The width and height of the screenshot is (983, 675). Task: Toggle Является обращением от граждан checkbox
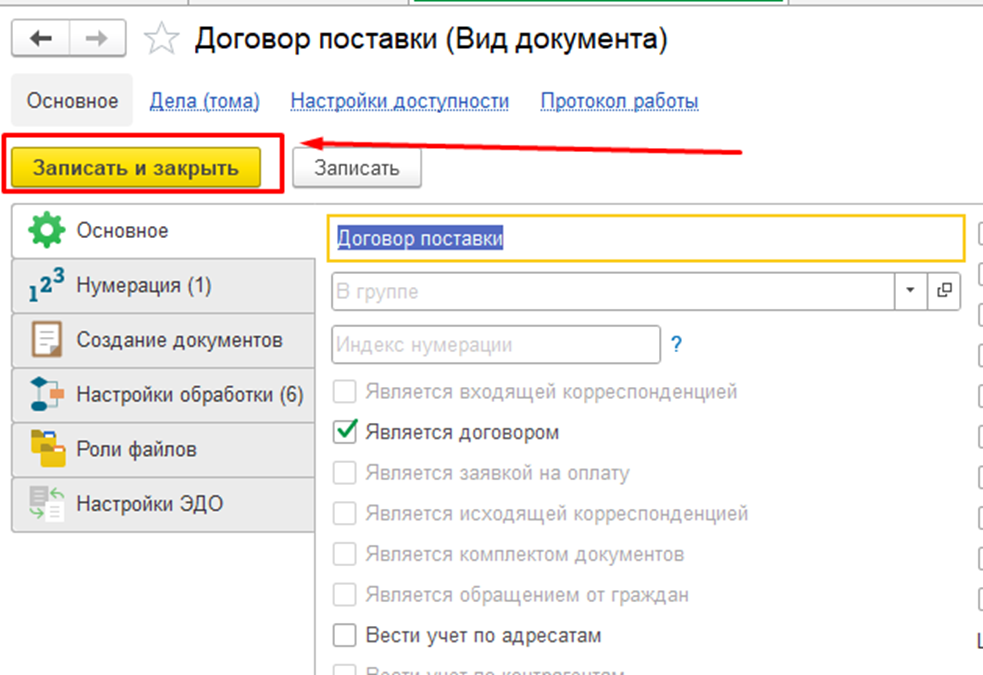tap(344, 595)
